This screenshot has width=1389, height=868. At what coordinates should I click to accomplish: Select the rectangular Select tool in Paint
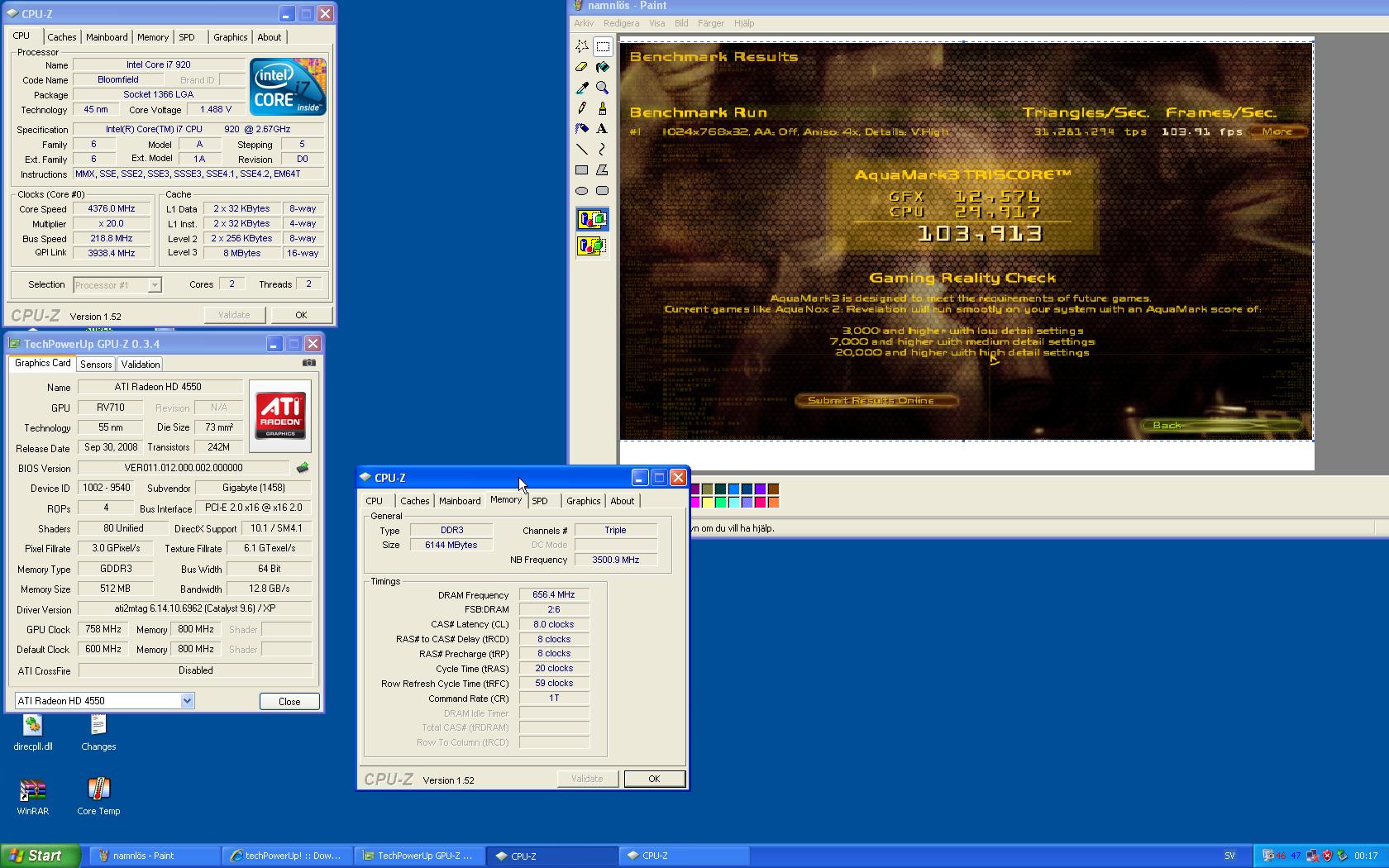pyautogui.click(x=603, y=46)
